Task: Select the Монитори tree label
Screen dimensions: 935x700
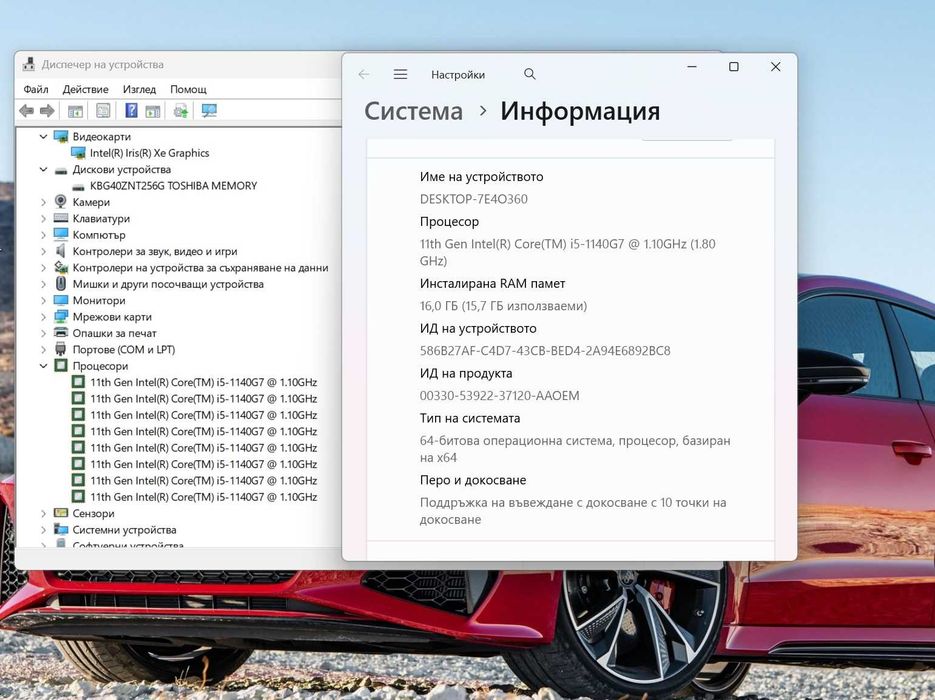Action: click(x=99, y=301)
